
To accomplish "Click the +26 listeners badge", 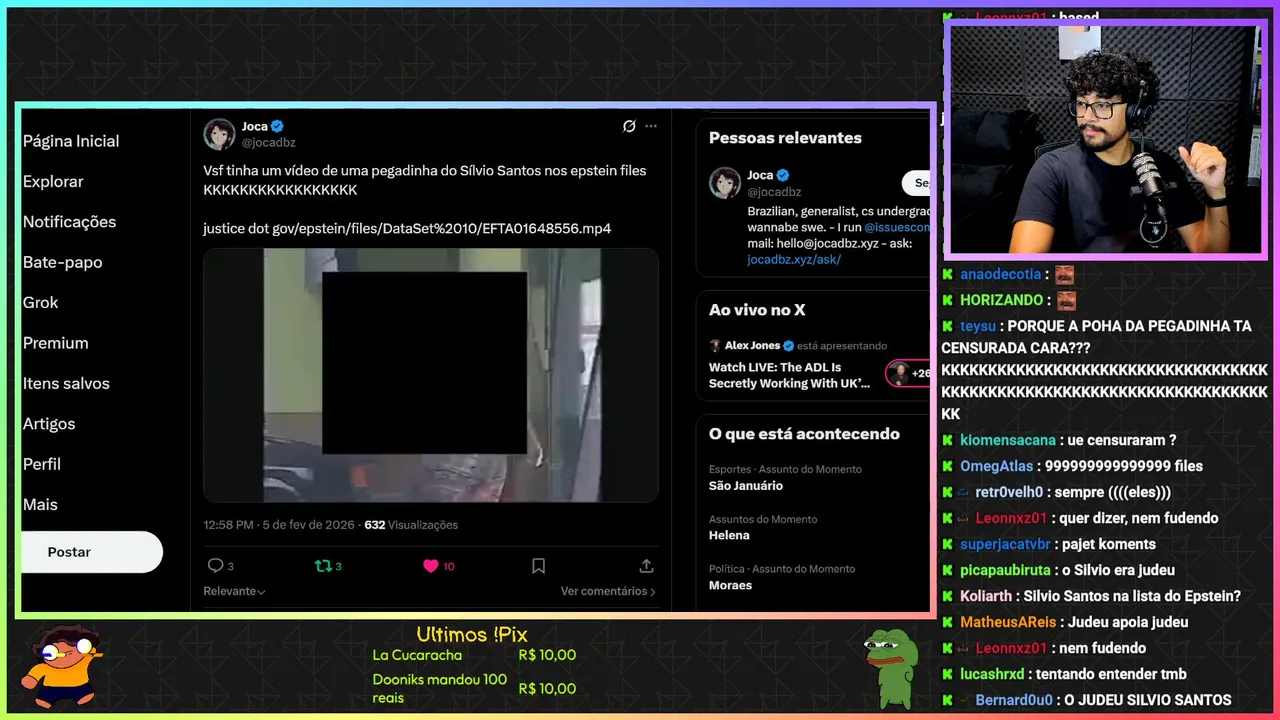I will (908, 374).
